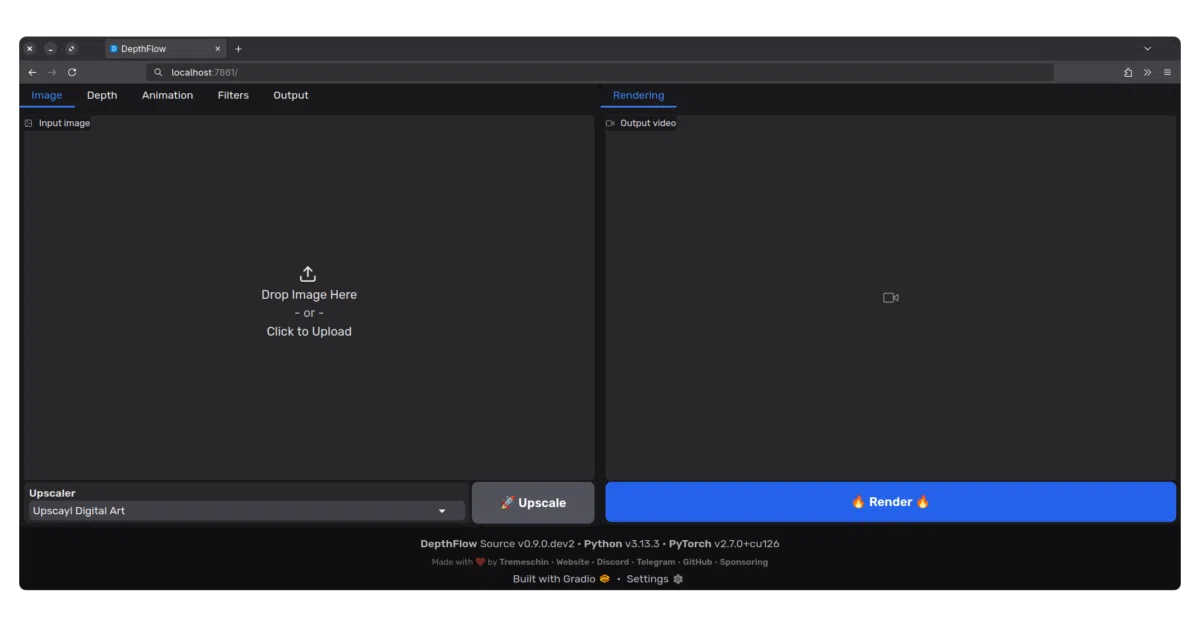Viewport: 1200px width, 630px height.
Task: Select the Animation tab
Action: click(167, 95)
